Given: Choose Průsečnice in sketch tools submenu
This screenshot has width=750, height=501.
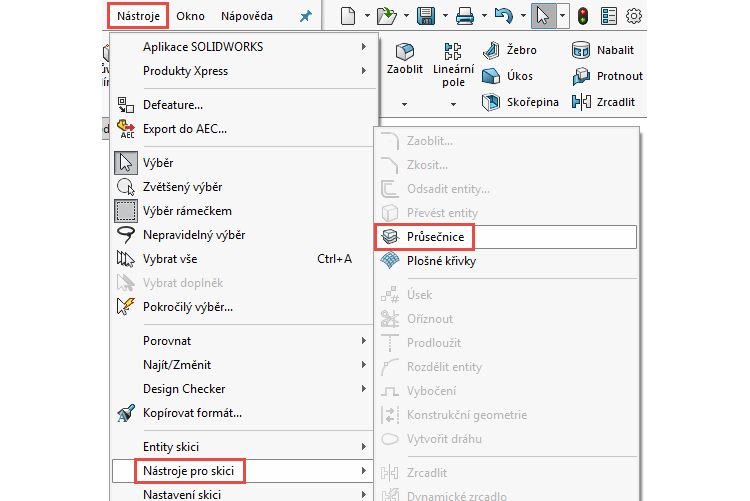Looking at the screenshot, I should pyautogui.click(x=507, y=237).
